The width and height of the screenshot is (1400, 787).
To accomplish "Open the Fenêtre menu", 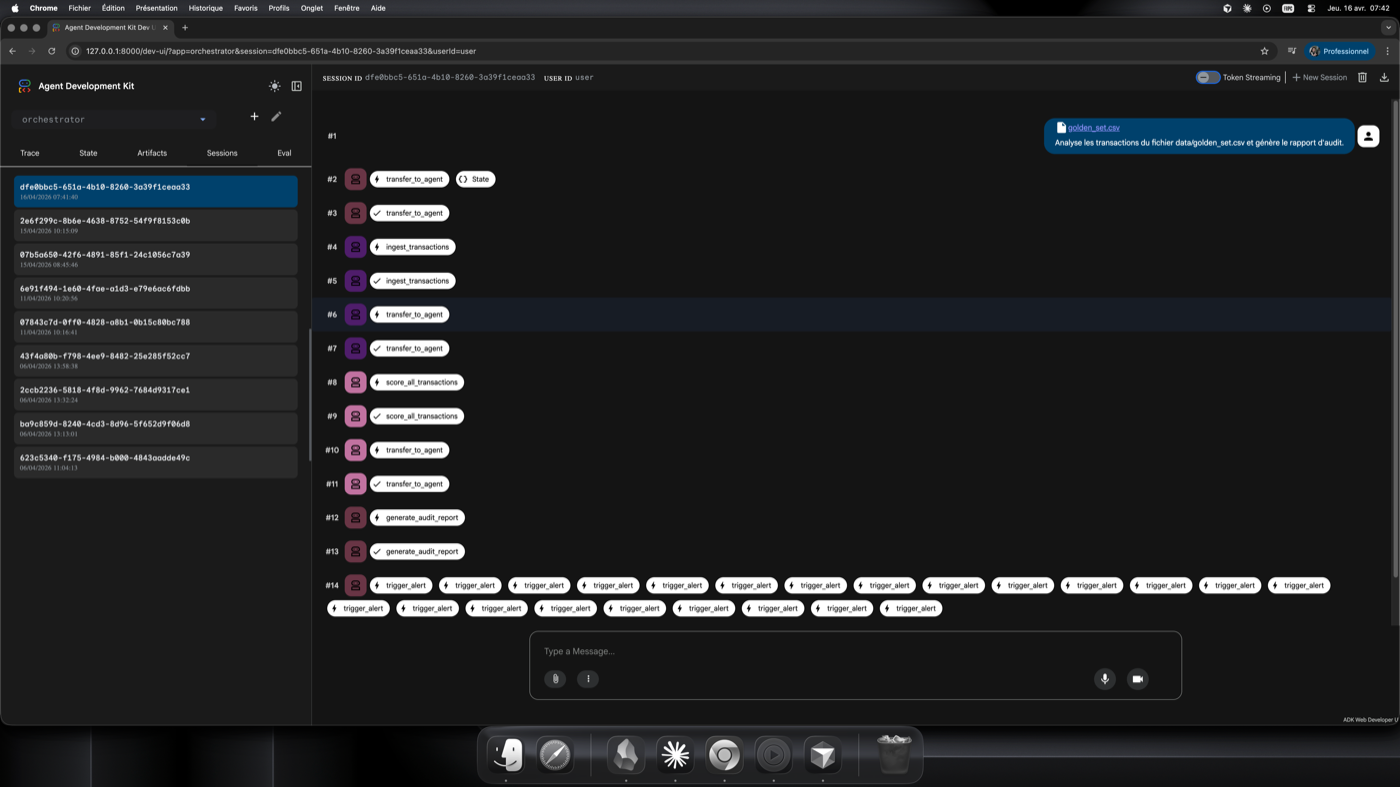I will 347,8.
